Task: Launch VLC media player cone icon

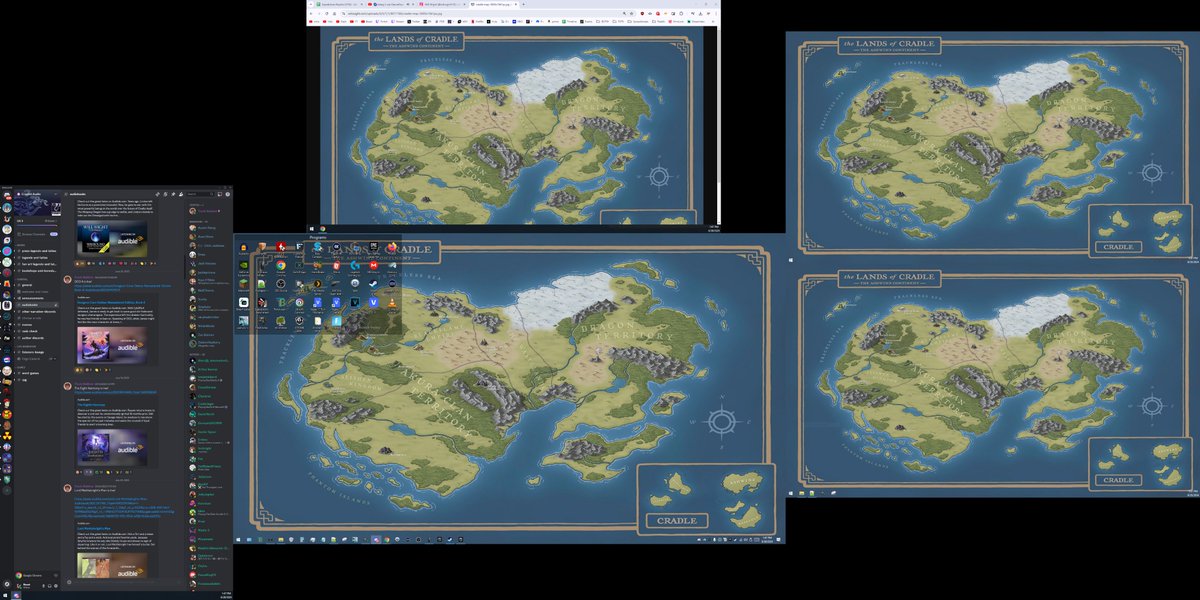Action: [x=392, y=303]
